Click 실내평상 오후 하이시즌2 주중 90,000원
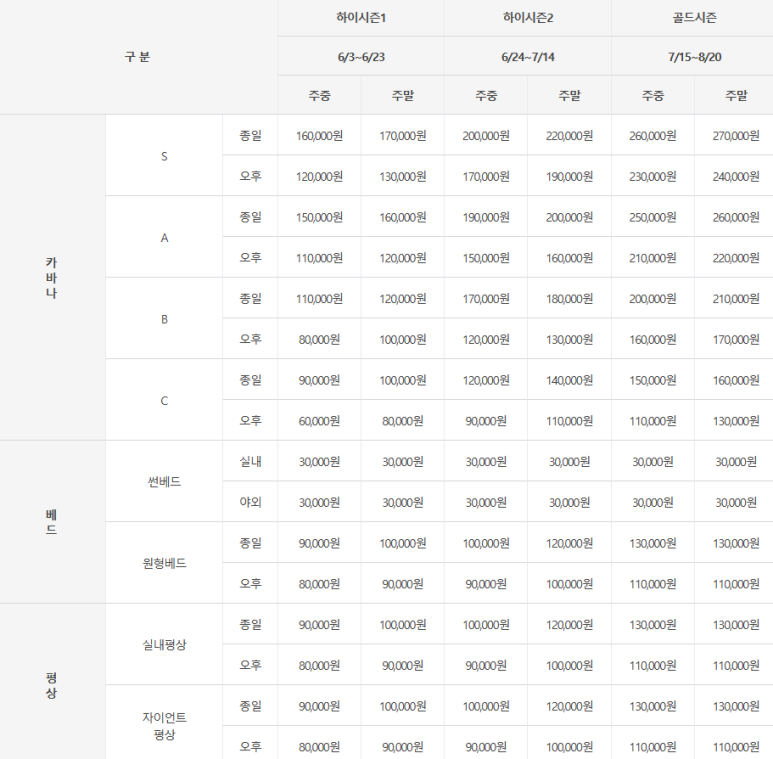Screen dimensions: 773x759 pos(486,665)
